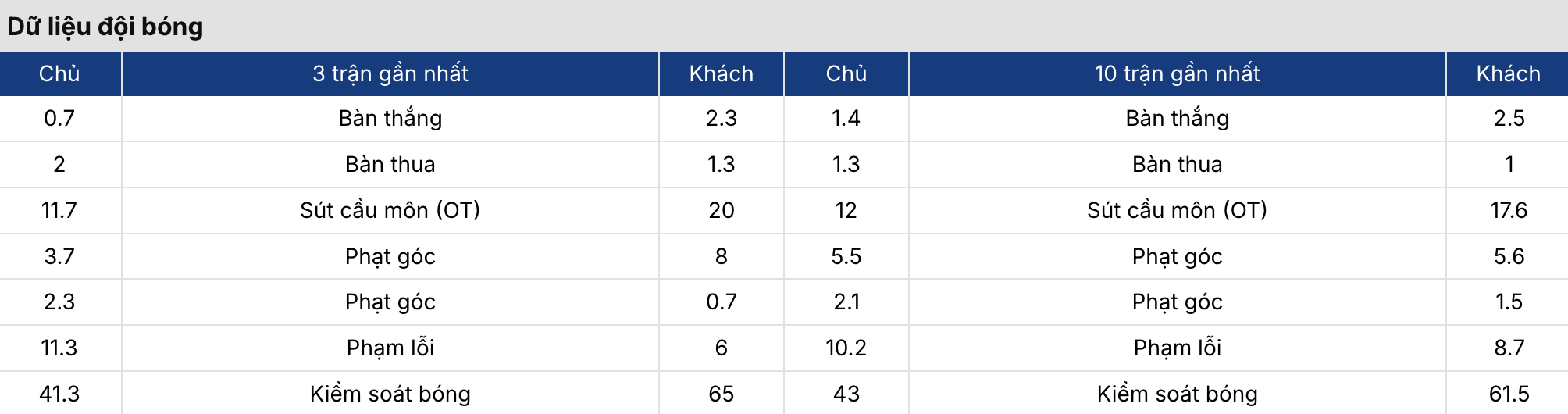Click the away possession value 65
Image resolution: width=1568 pixels, height=414 pixels.
(721, 394)
